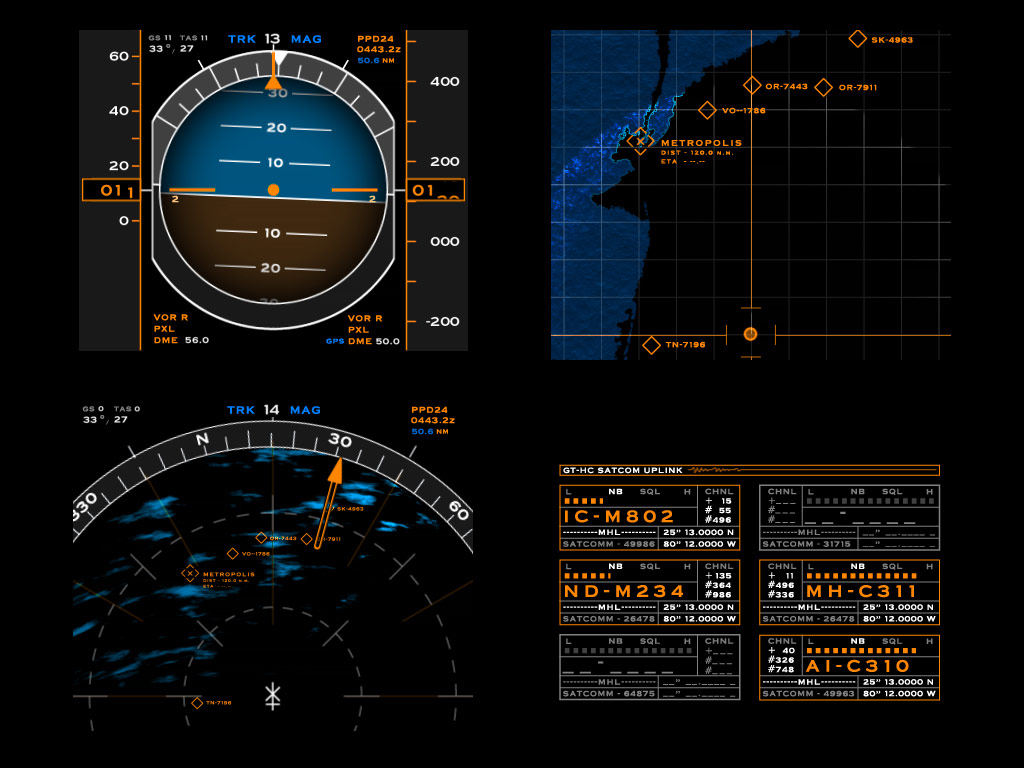Select the Metropolis X-diamond marker on the map
This screenshot has width=1024, height=768.
point(640,141)
